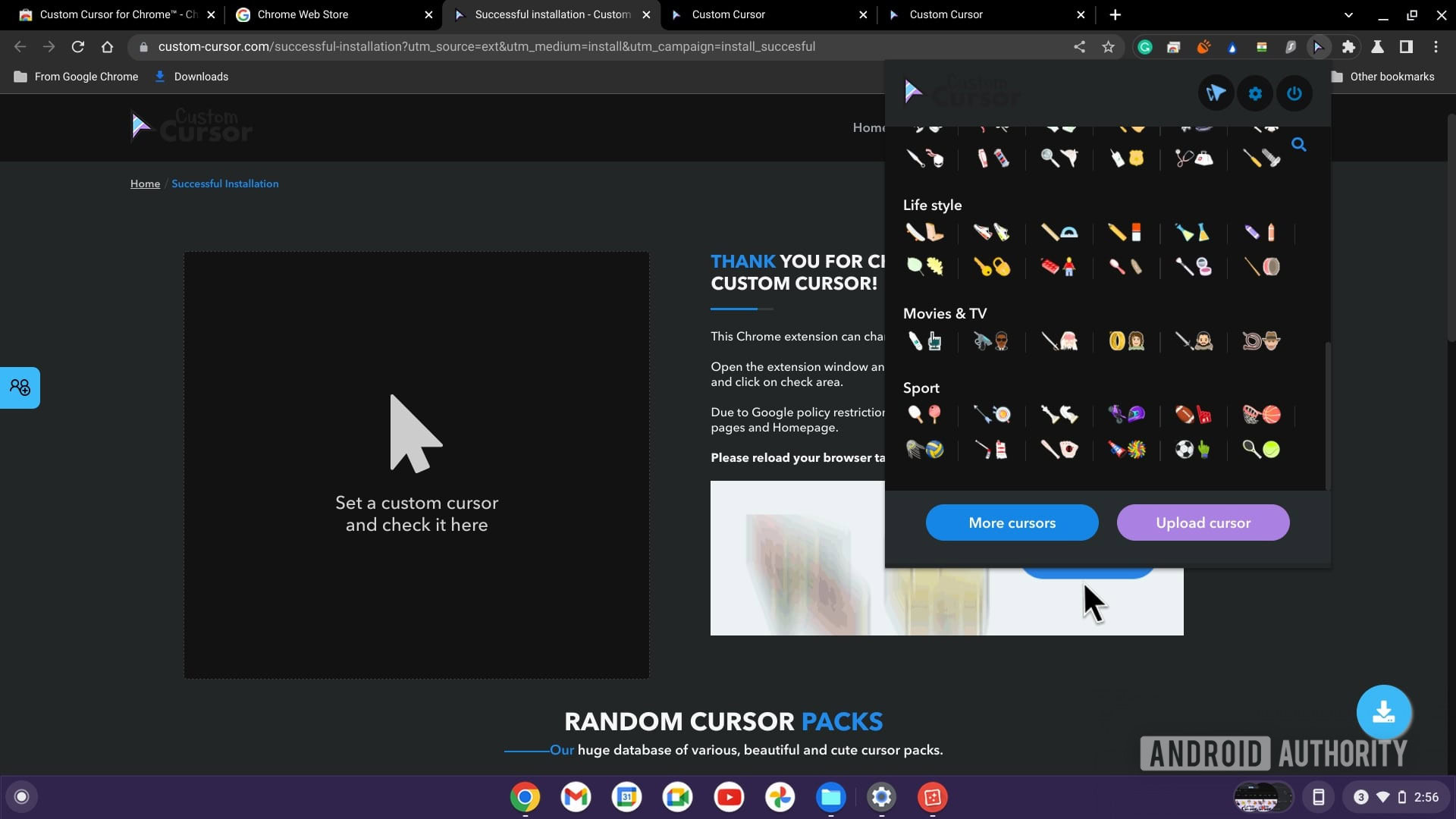The image size is (1456, 819).
Task: Expand the Movies & TV cursor category section
Action: [x=944, y=313]
